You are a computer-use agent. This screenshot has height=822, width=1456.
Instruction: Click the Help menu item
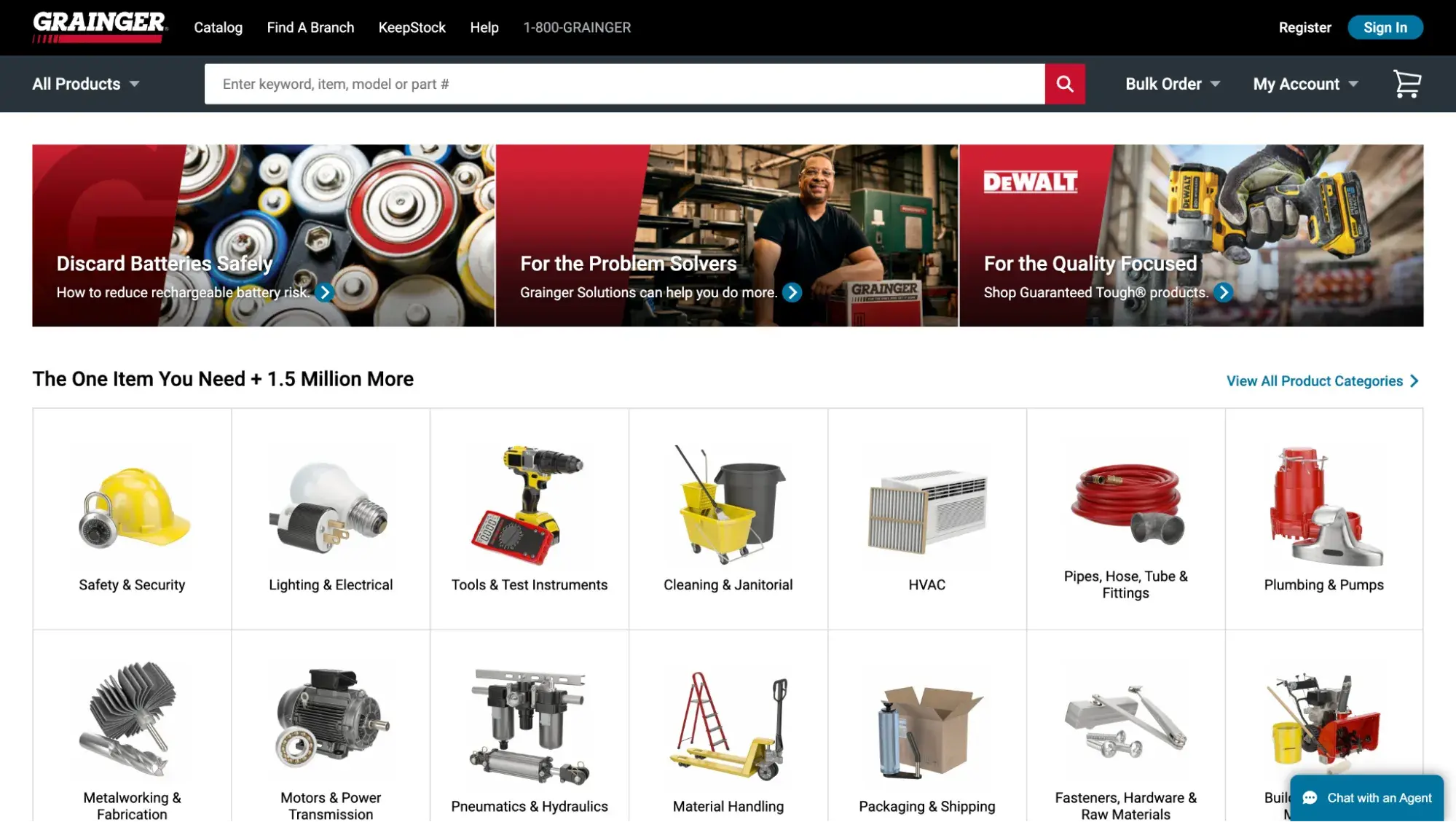(485, 28)
